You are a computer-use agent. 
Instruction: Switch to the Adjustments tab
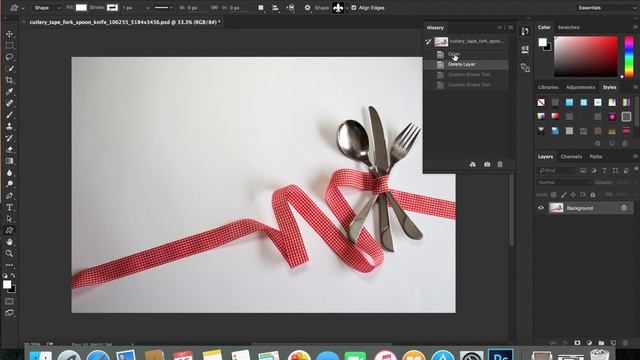(x=580, y=87)
